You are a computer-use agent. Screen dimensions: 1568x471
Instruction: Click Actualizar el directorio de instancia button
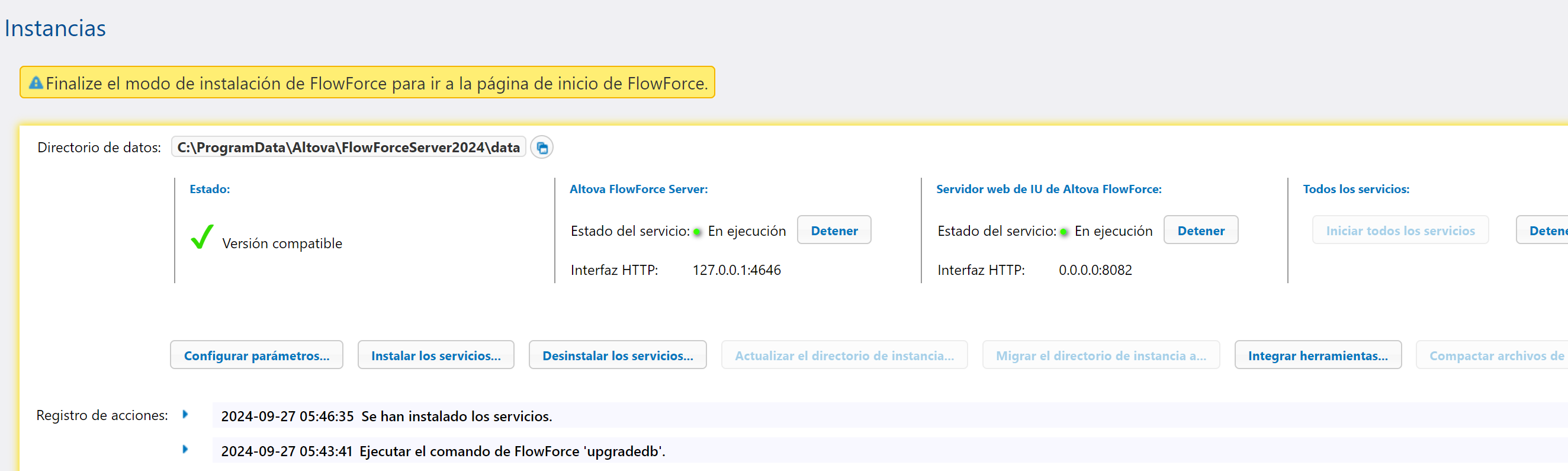[844, 355]
